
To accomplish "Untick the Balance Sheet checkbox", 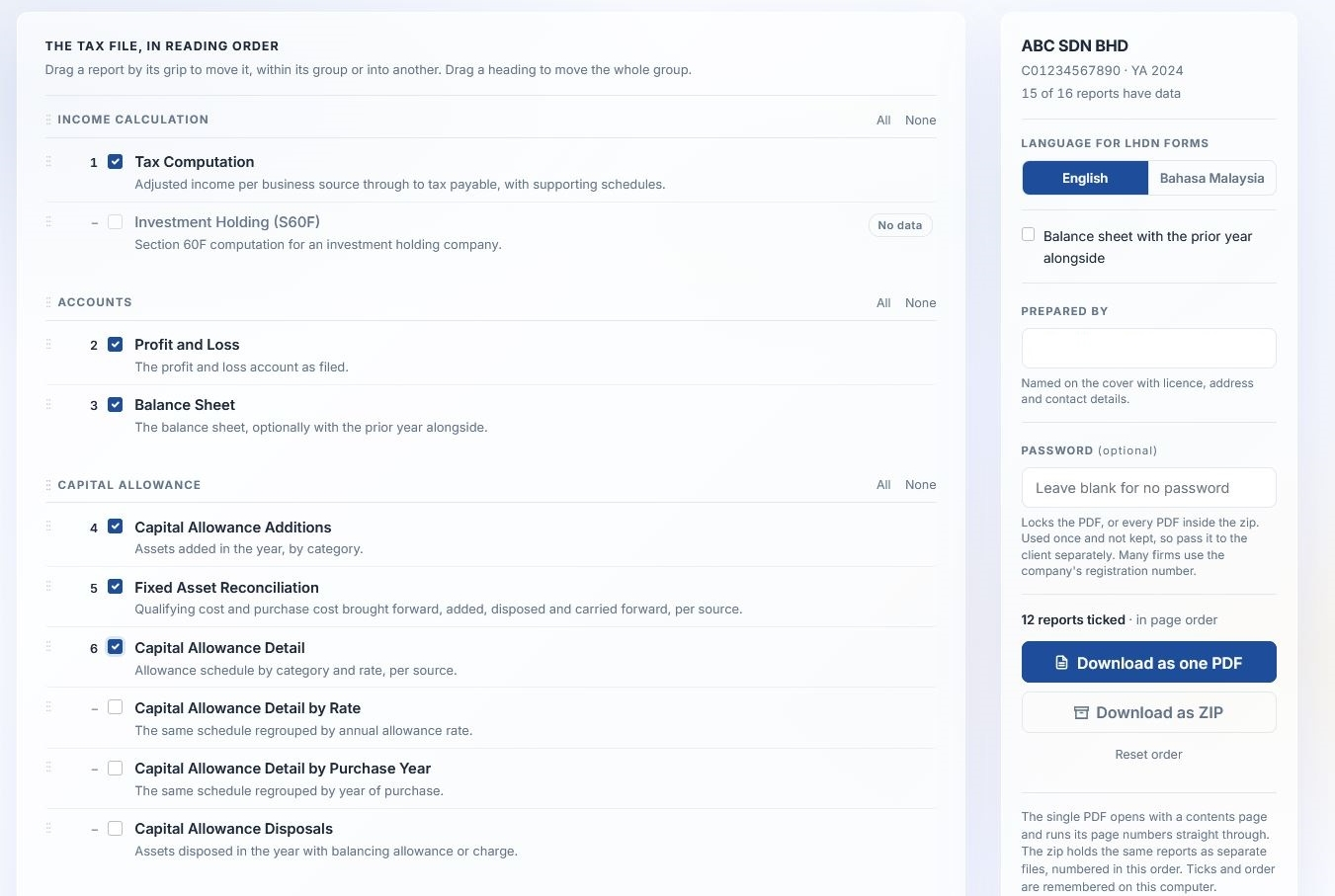I will (116, 404).
